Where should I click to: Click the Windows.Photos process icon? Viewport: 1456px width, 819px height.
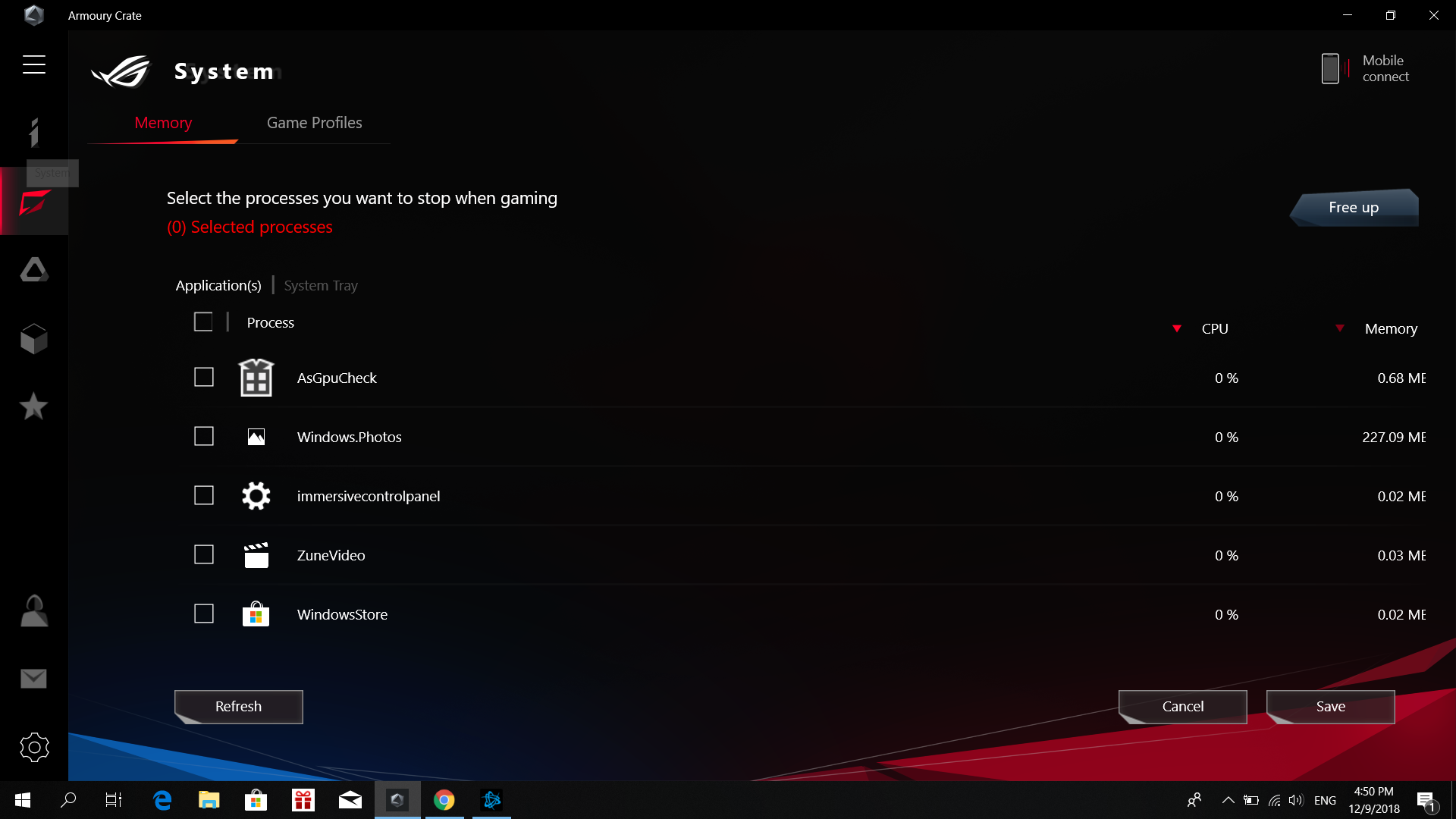pyautogui.click(x=256, y=437)
